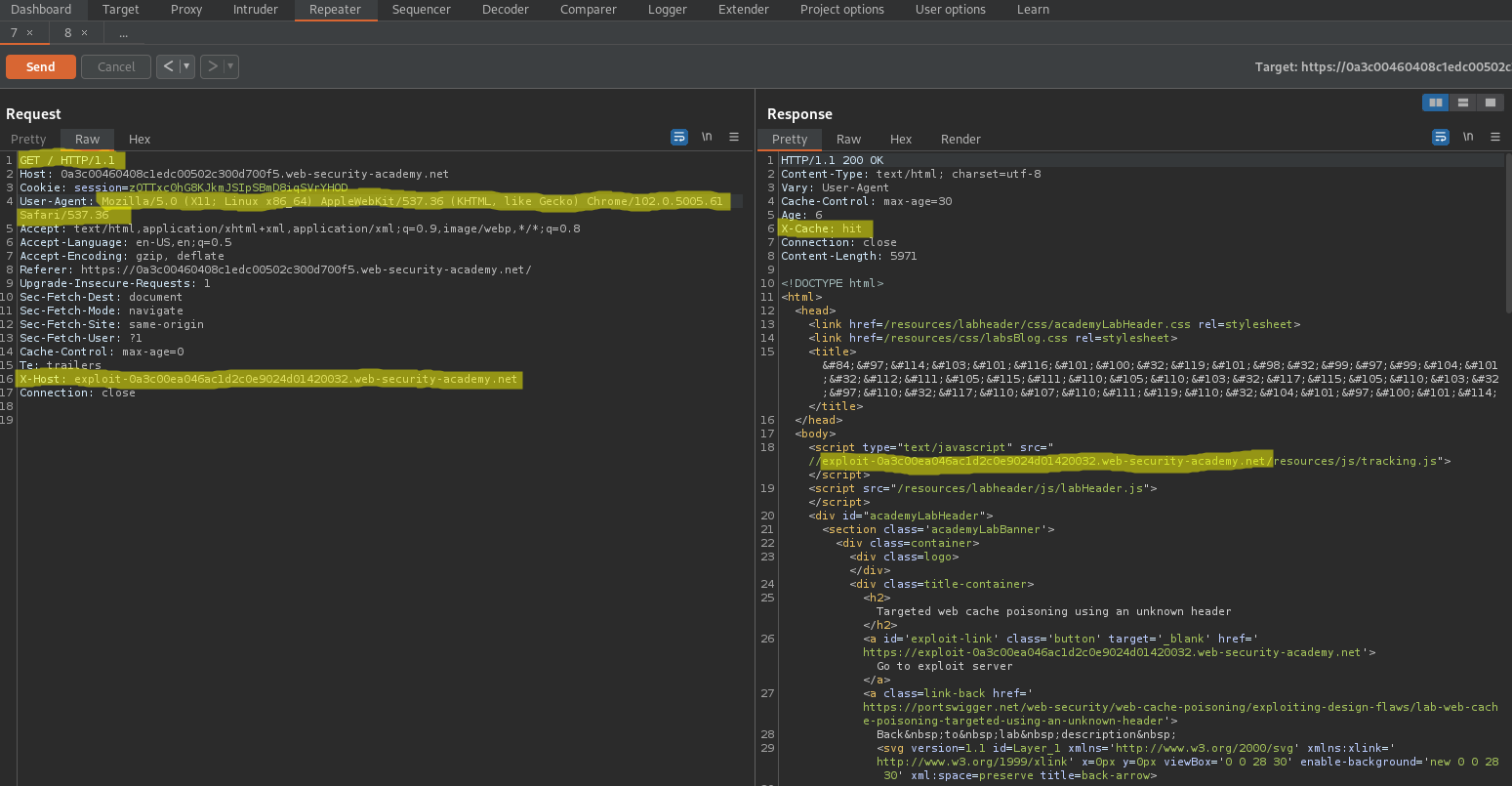Click the Cancel button
The image size is (1512, 786).
(x=116, y=66)
